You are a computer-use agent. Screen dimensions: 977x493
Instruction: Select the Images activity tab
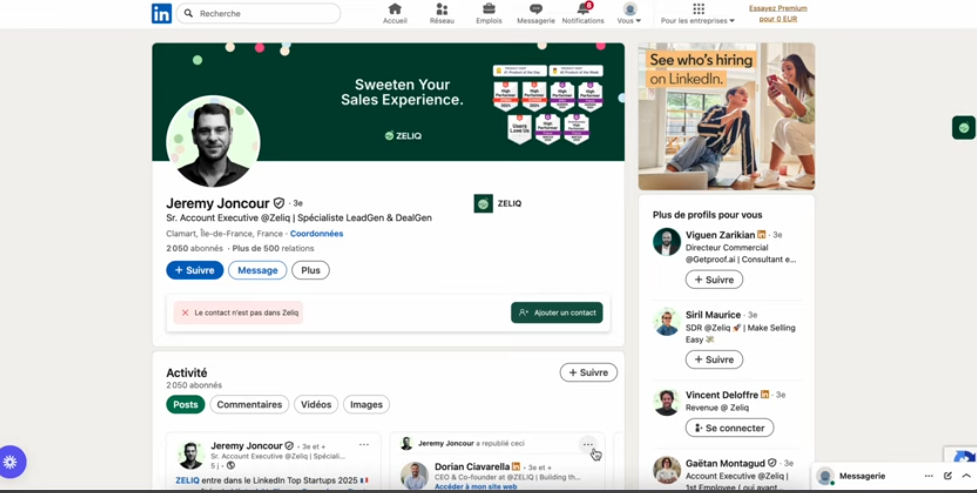[366, 404]
